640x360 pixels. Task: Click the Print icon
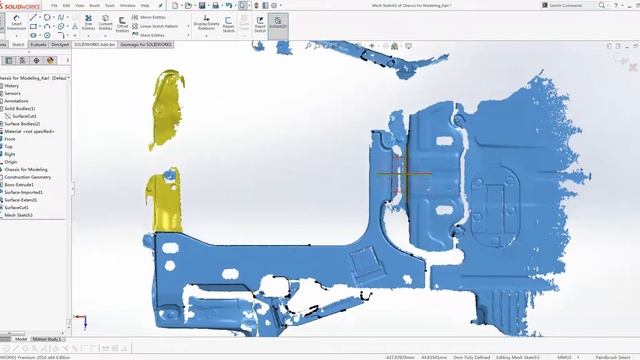[216, 5]
